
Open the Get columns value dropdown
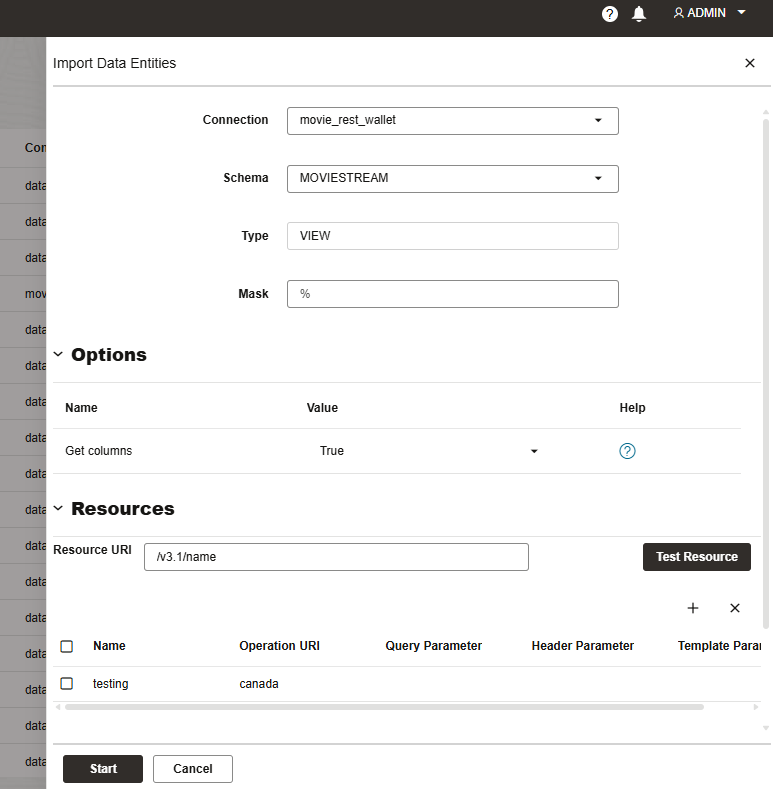click(430, 451)
